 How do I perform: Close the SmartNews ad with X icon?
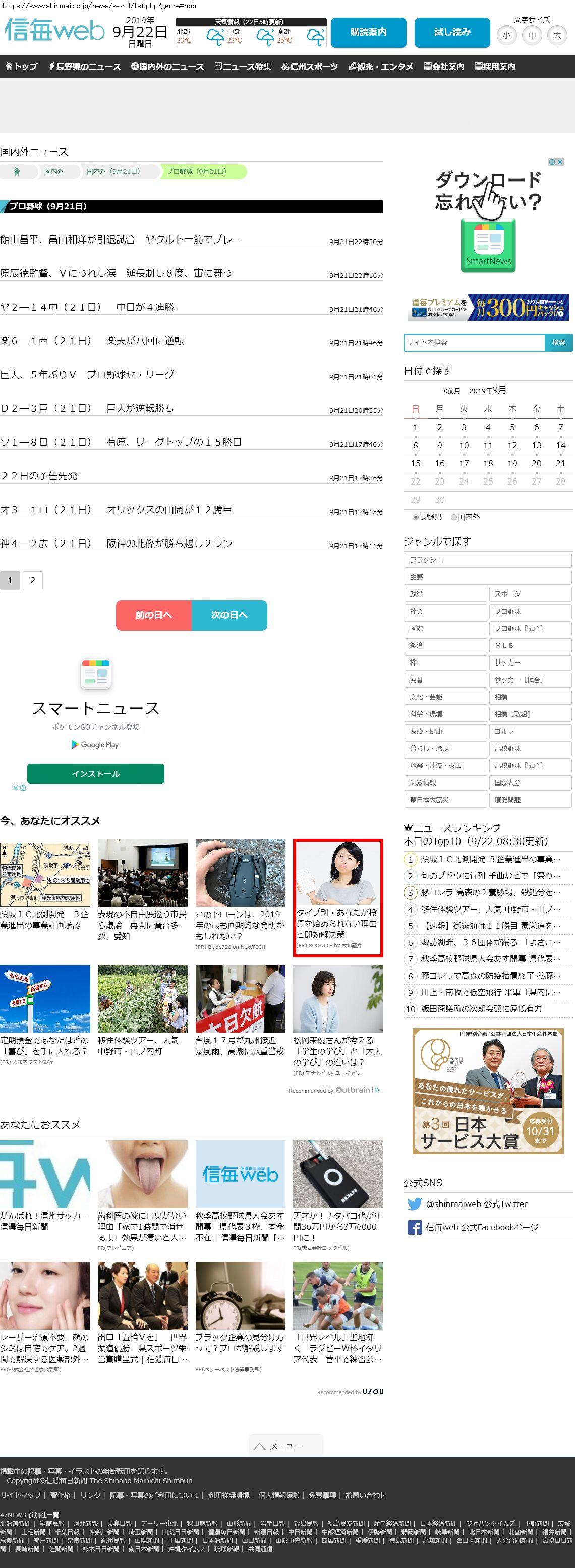(x=560, y=162)
